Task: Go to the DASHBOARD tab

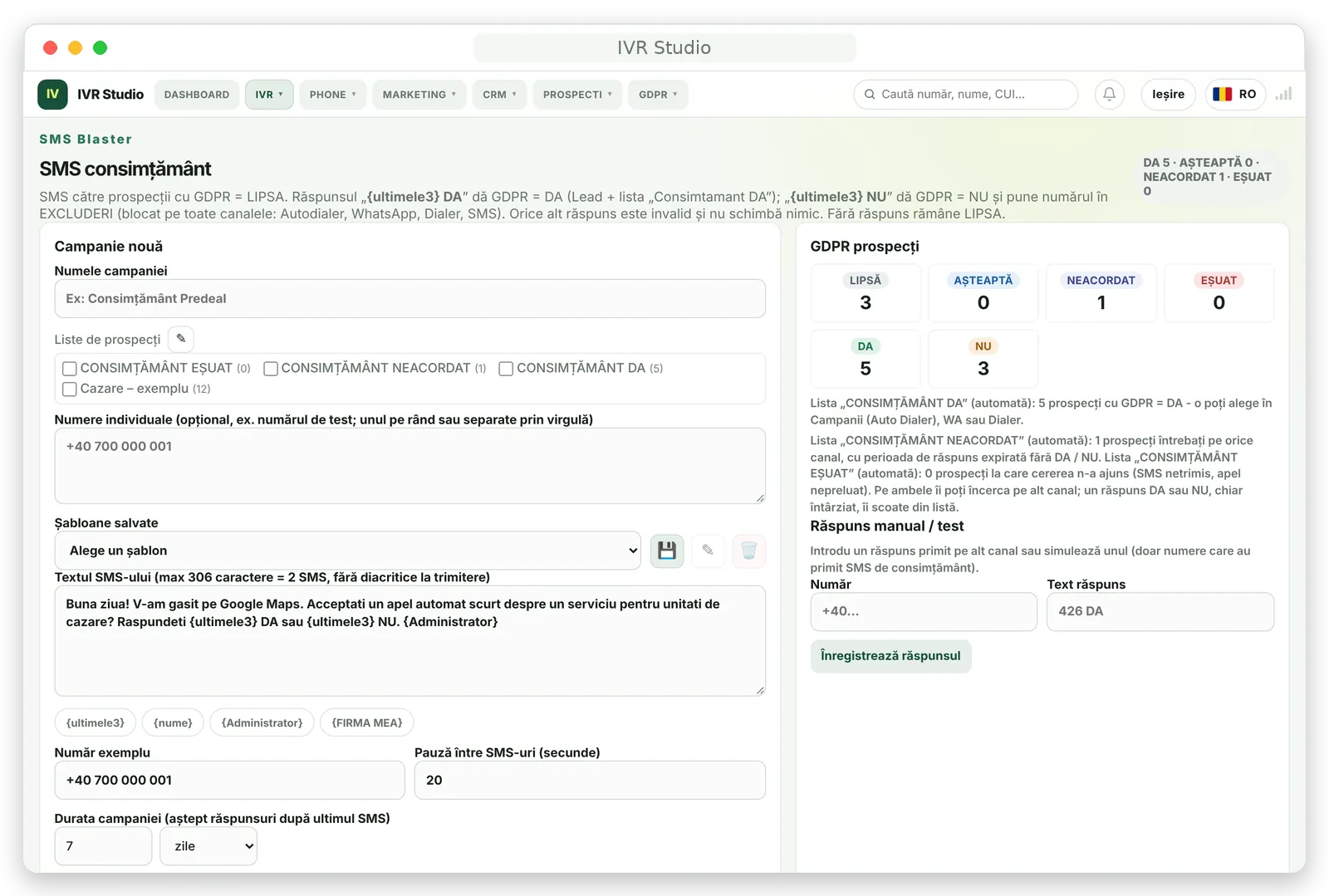Action: 197,95
